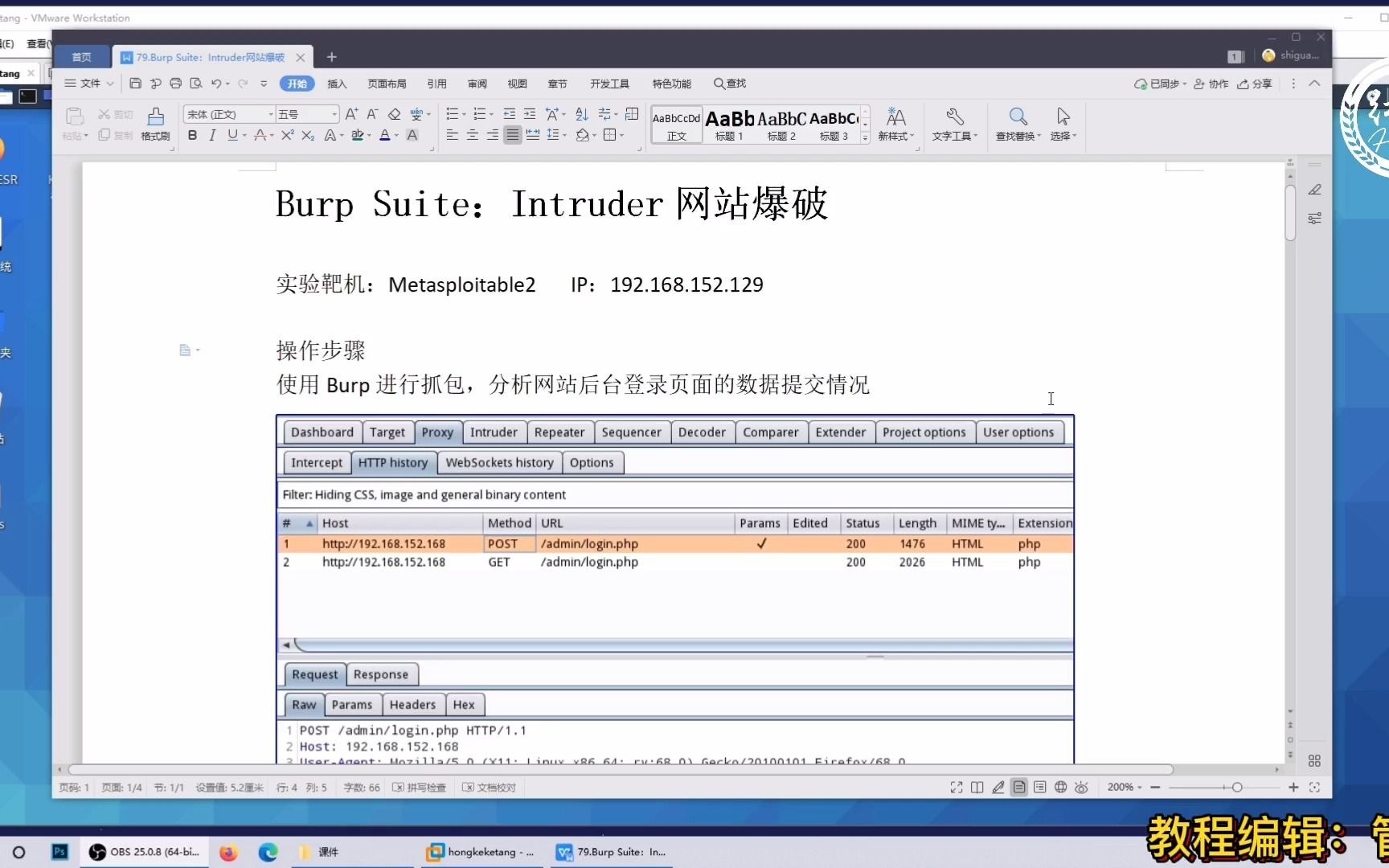
Task: Toggle underline formatting
Action: tap(232, 135)
